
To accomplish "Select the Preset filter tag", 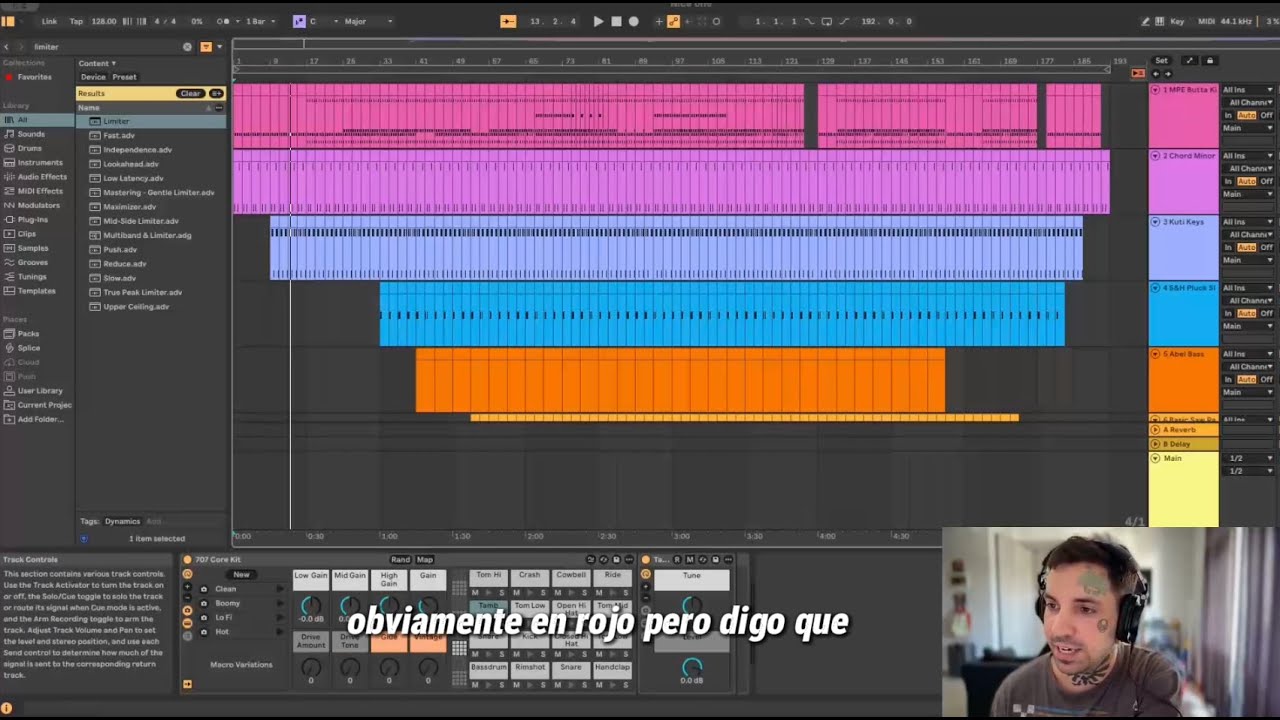I will [x=125, y=77].
